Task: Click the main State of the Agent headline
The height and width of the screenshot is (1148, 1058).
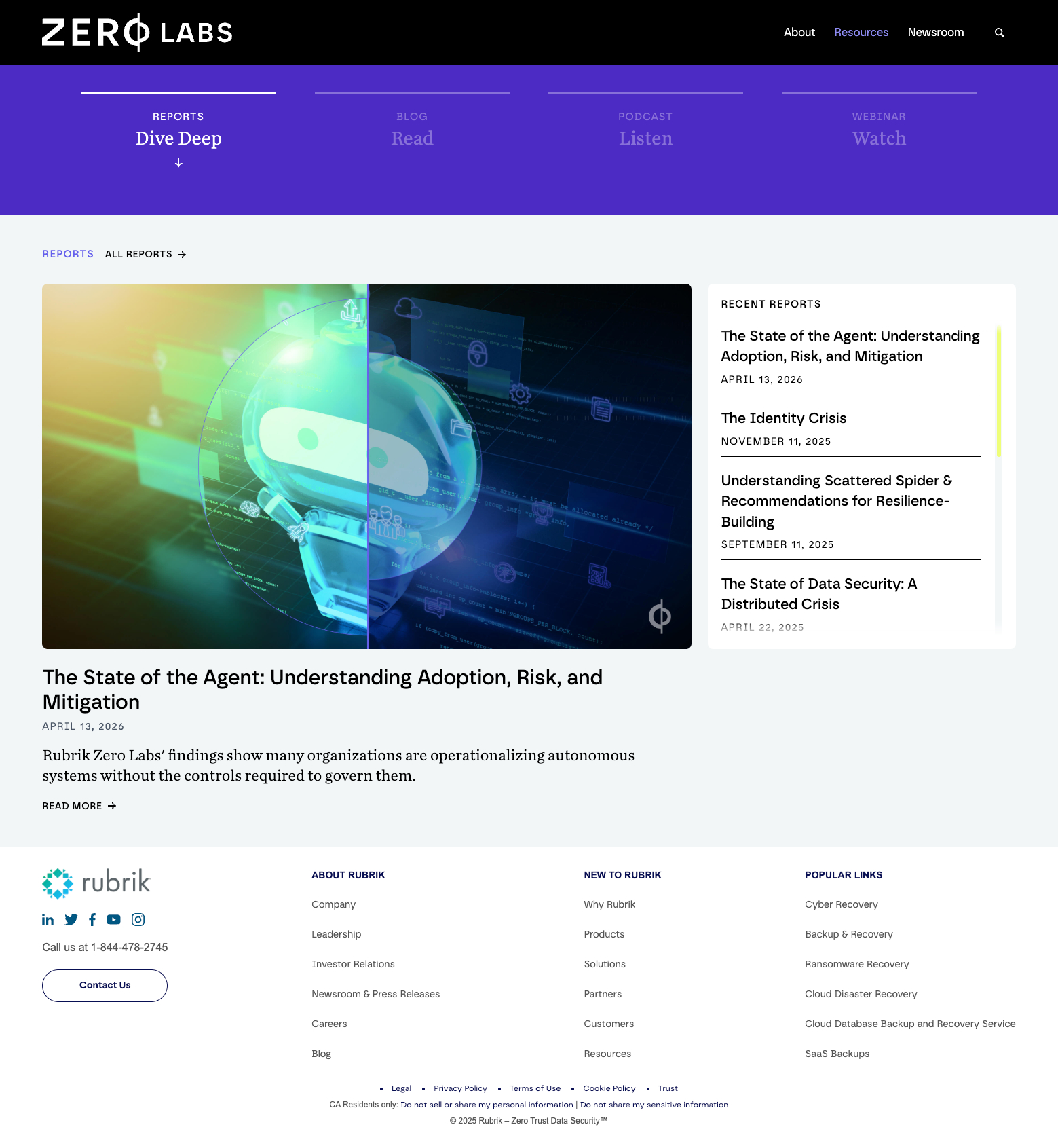Action: pos(322,689)
